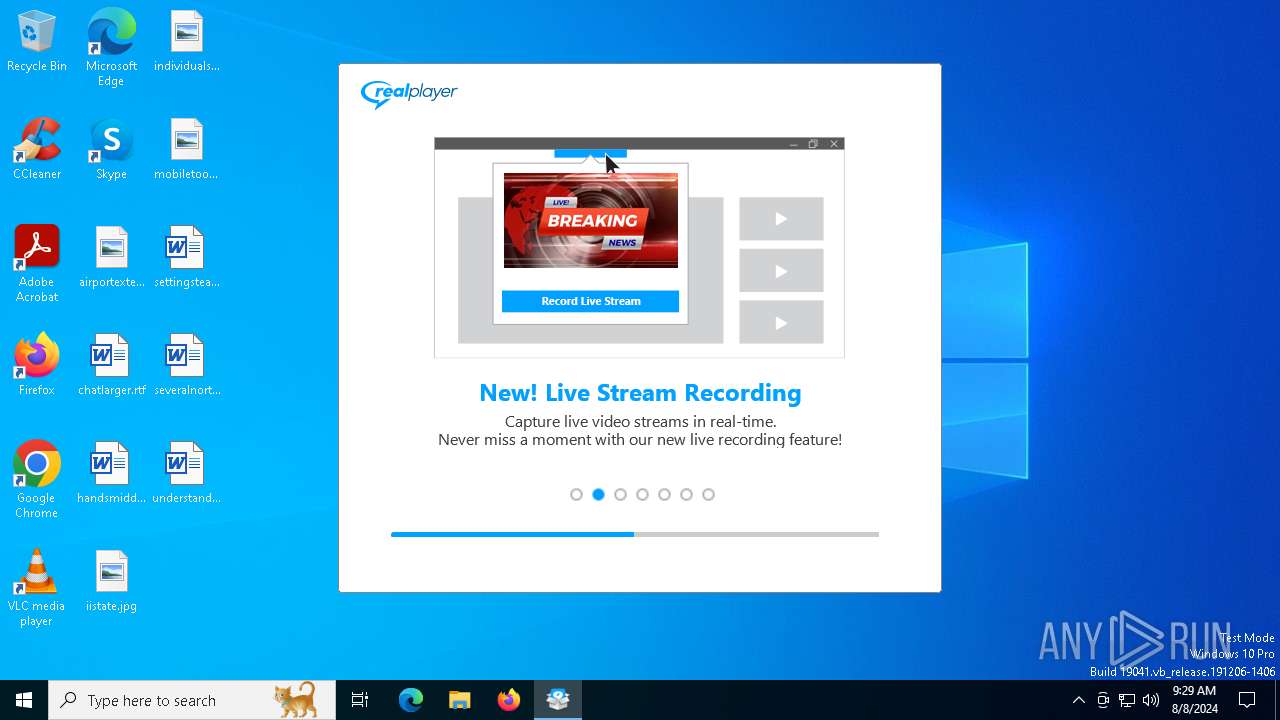The image size is (1280, 720).
Task: Select the chatlarger.rtf document
Action: click(111, 366)
